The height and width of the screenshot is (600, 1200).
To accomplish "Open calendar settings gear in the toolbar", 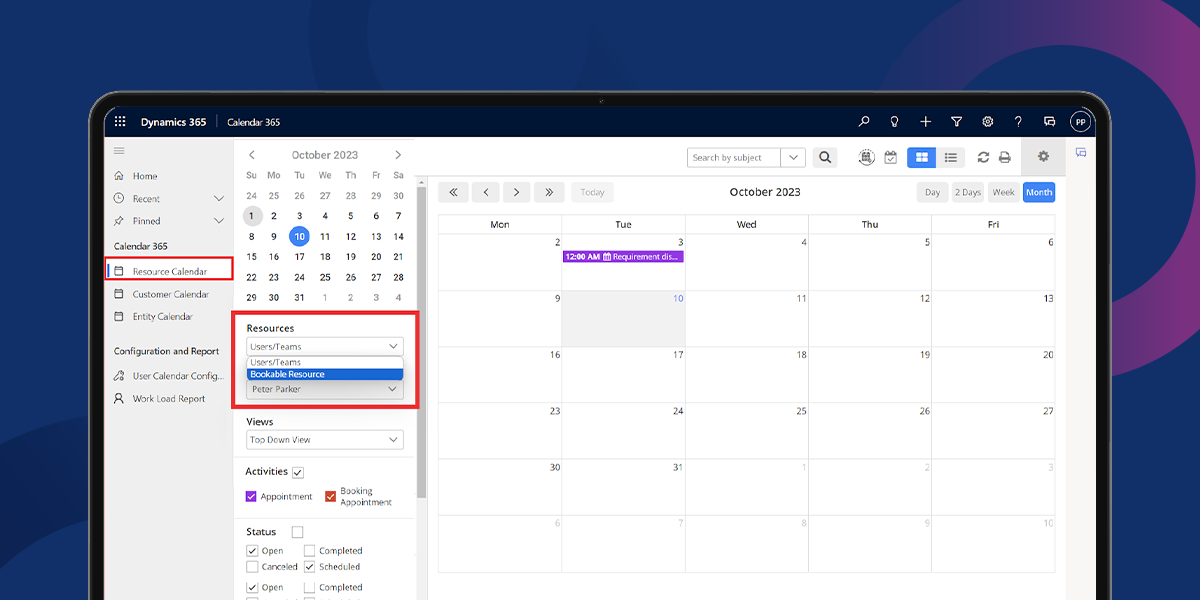I will coord(1043,156).
